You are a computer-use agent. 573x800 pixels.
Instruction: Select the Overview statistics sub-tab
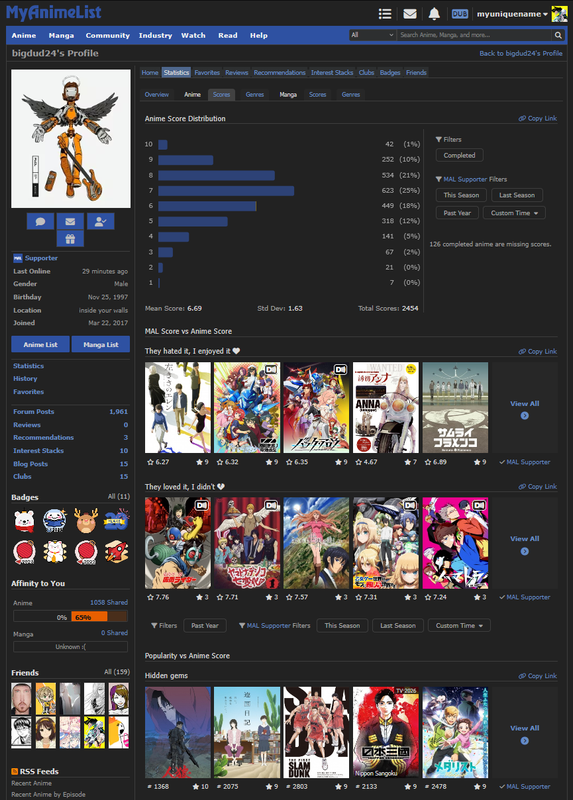click(x=157, y=94)
